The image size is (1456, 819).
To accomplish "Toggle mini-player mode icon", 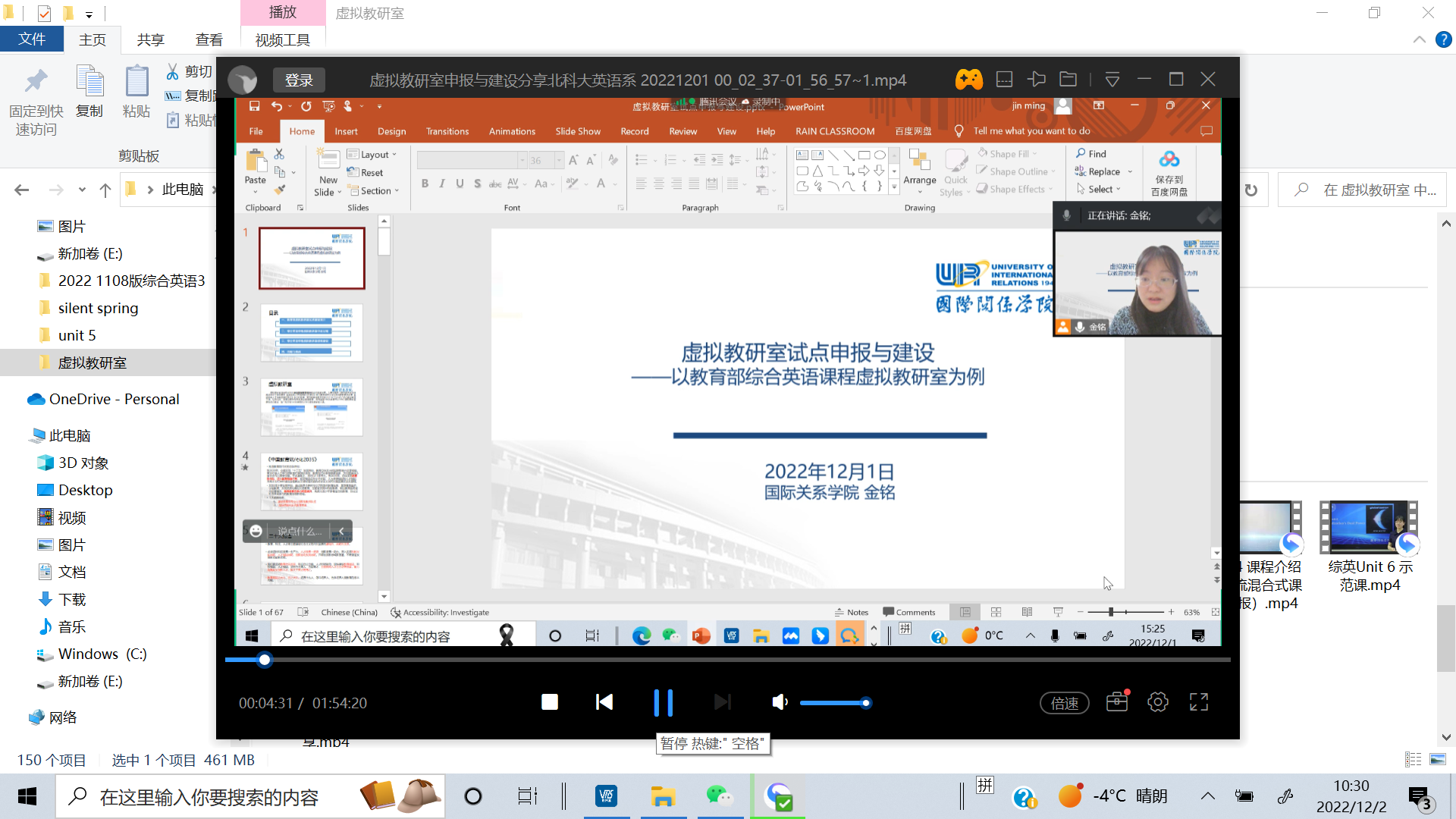I will [x=1004, y=79].
